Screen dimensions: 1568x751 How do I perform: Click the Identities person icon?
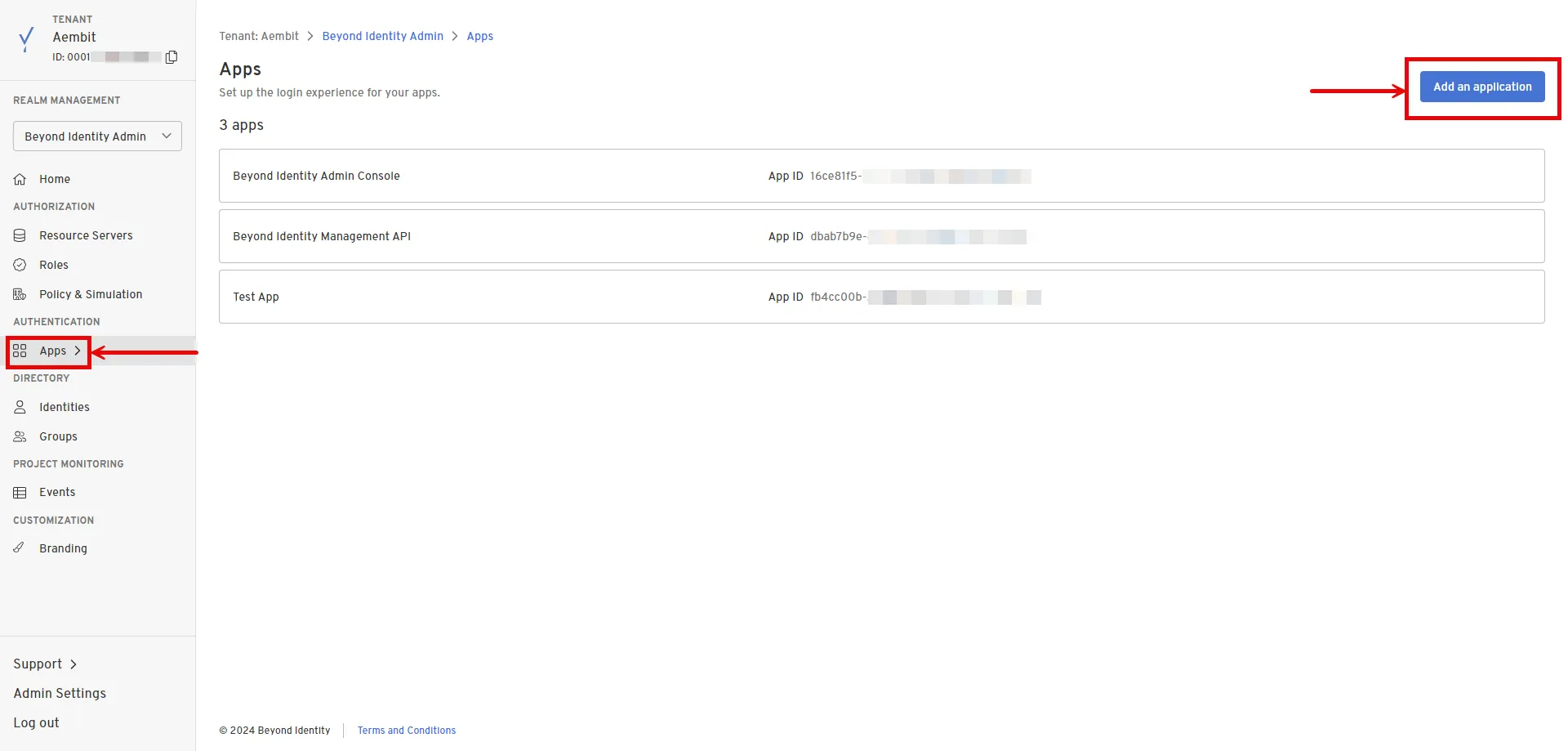pos(20,407)
